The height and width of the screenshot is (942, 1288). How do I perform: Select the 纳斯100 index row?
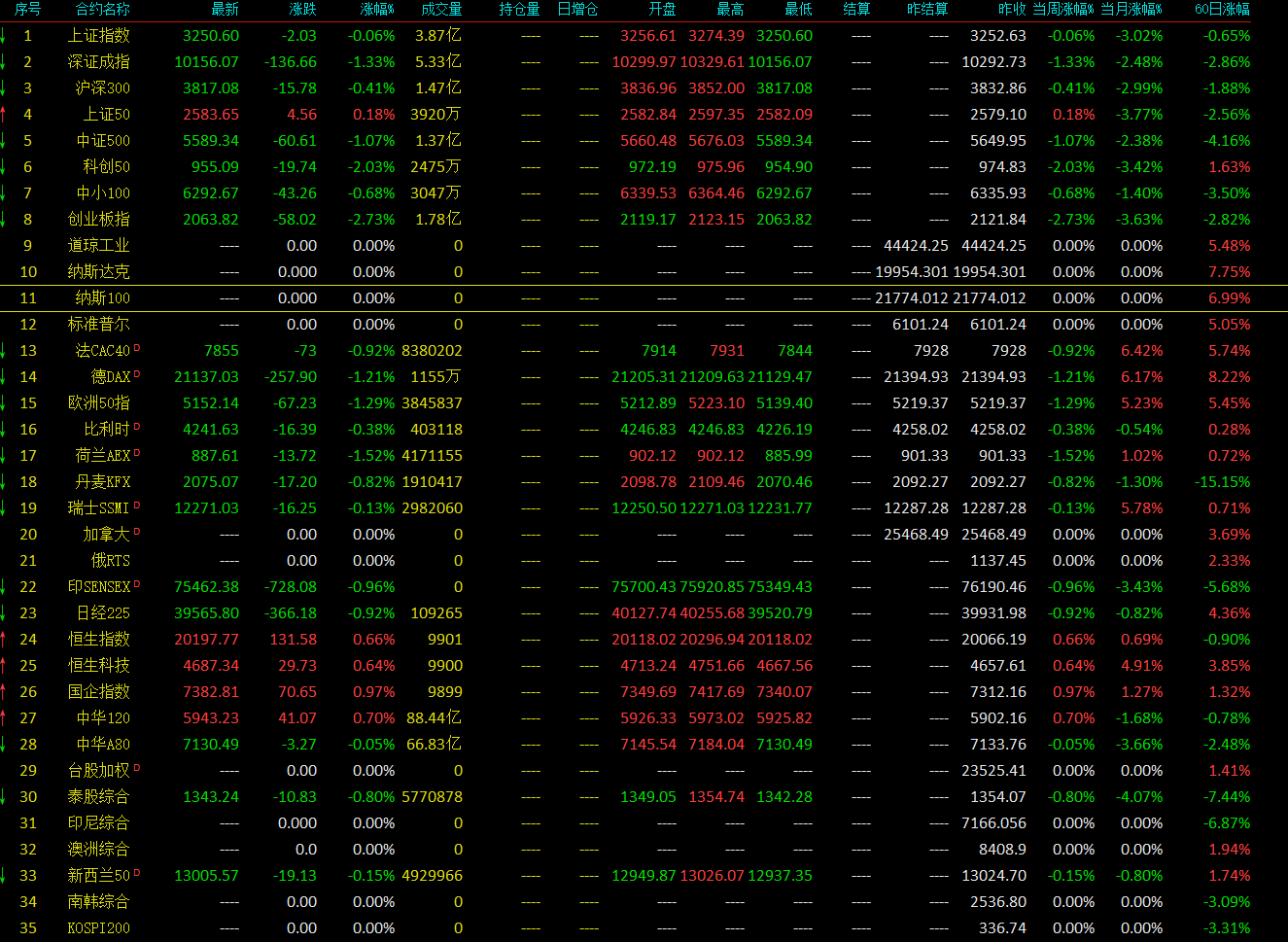(x=102, y=298)
